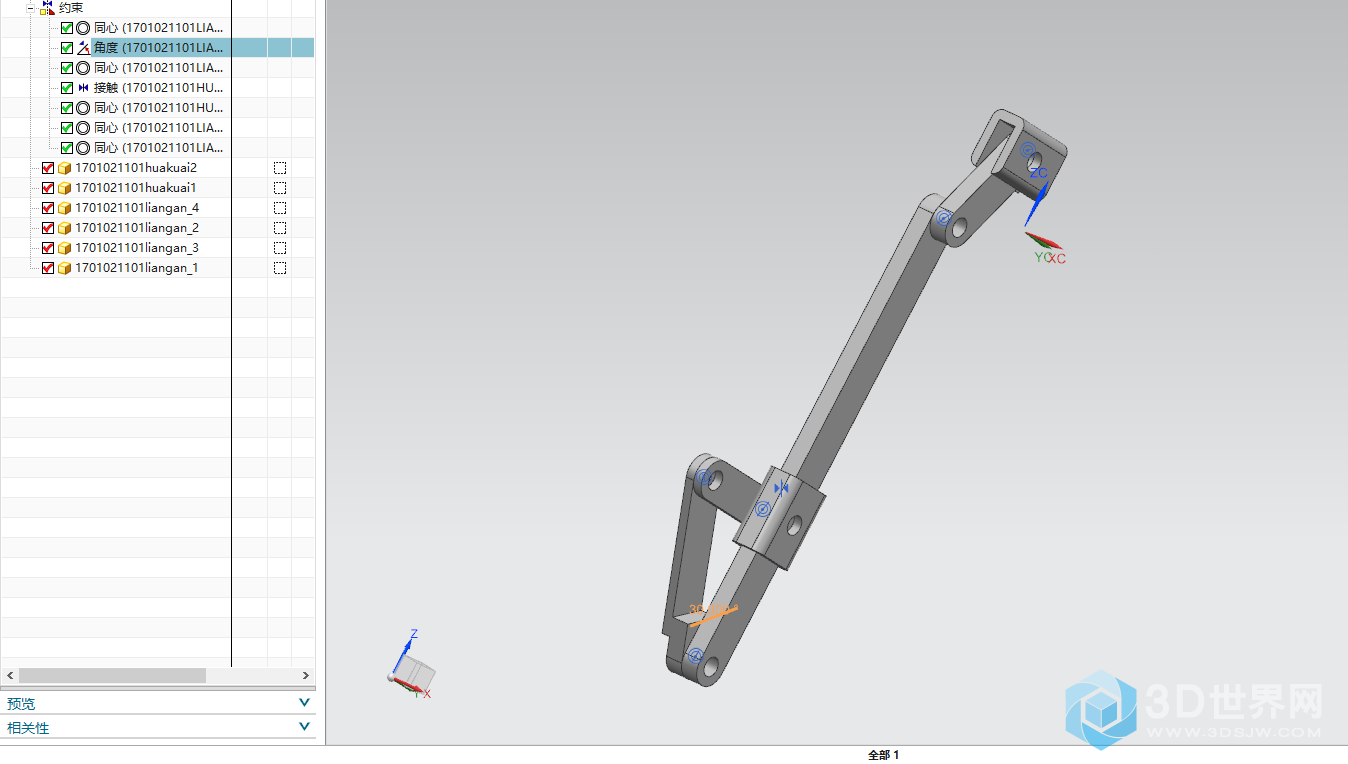Collapse the 约束 constraints node
The image size is (1348, 764).
tap(30, 8)
